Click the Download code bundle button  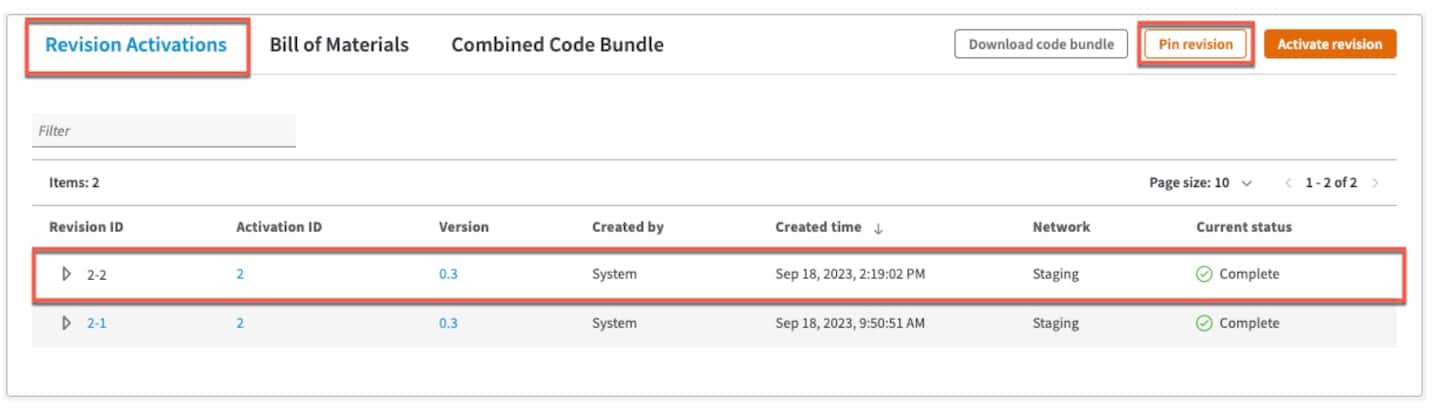point(1041,44)
